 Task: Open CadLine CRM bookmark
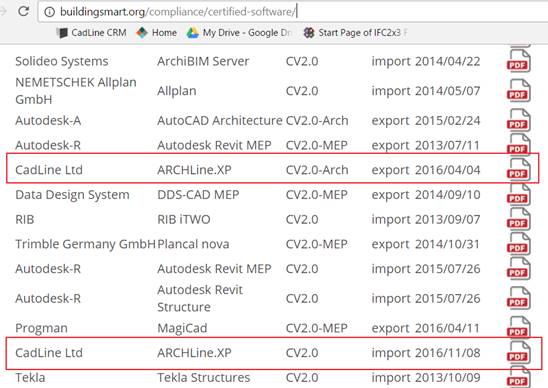[92, 33]
